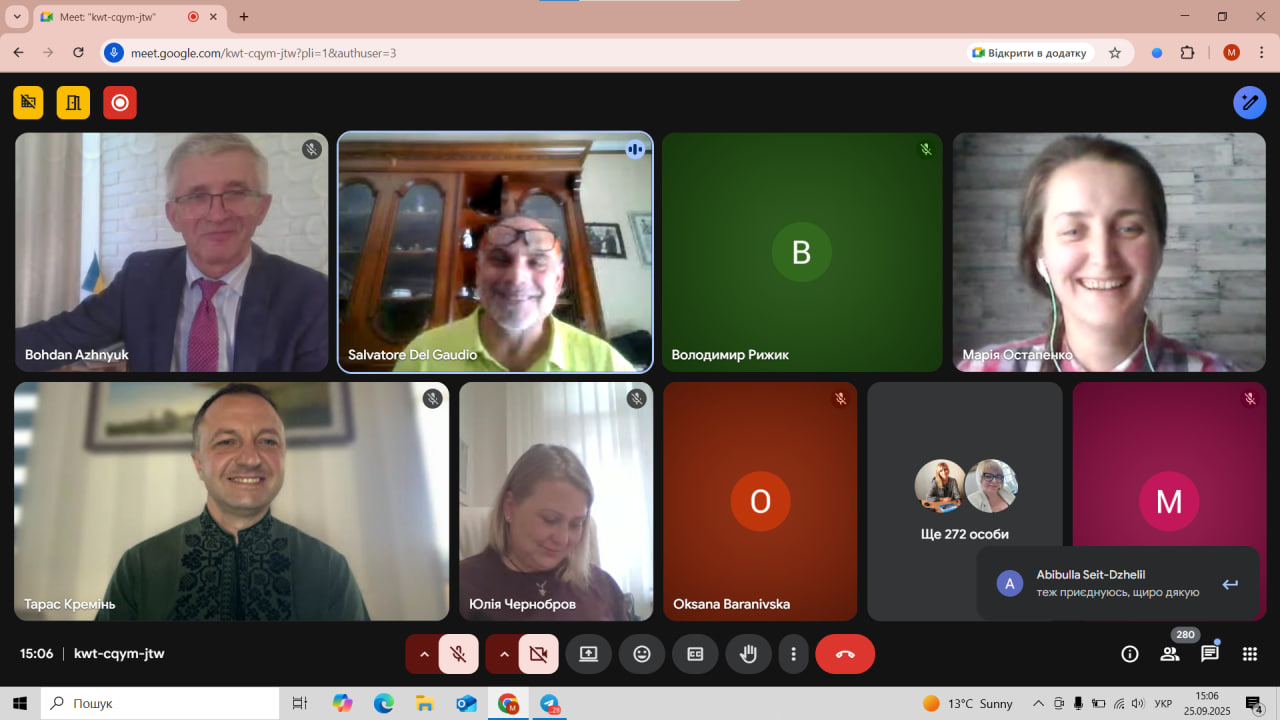Click the present screen button
Screen dimensions: 1280x720
point(589,654)
